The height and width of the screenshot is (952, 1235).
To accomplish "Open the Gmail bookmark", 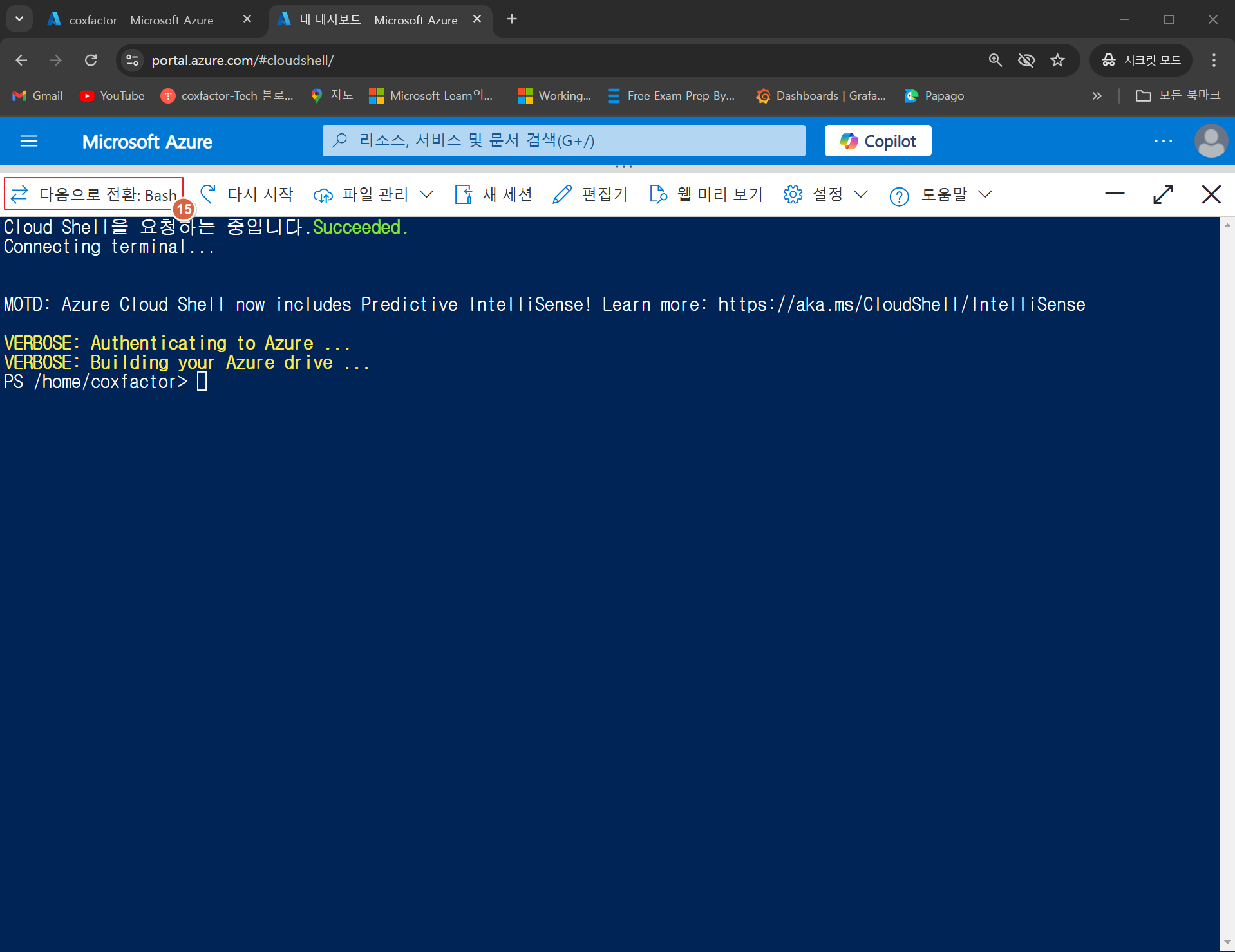I will point(38,95).
